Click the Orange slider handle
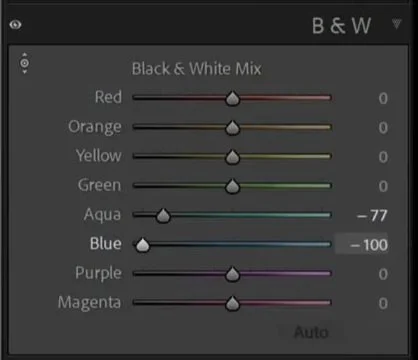Viewport: 418px width, 360px height. click(x=232, y=128)
